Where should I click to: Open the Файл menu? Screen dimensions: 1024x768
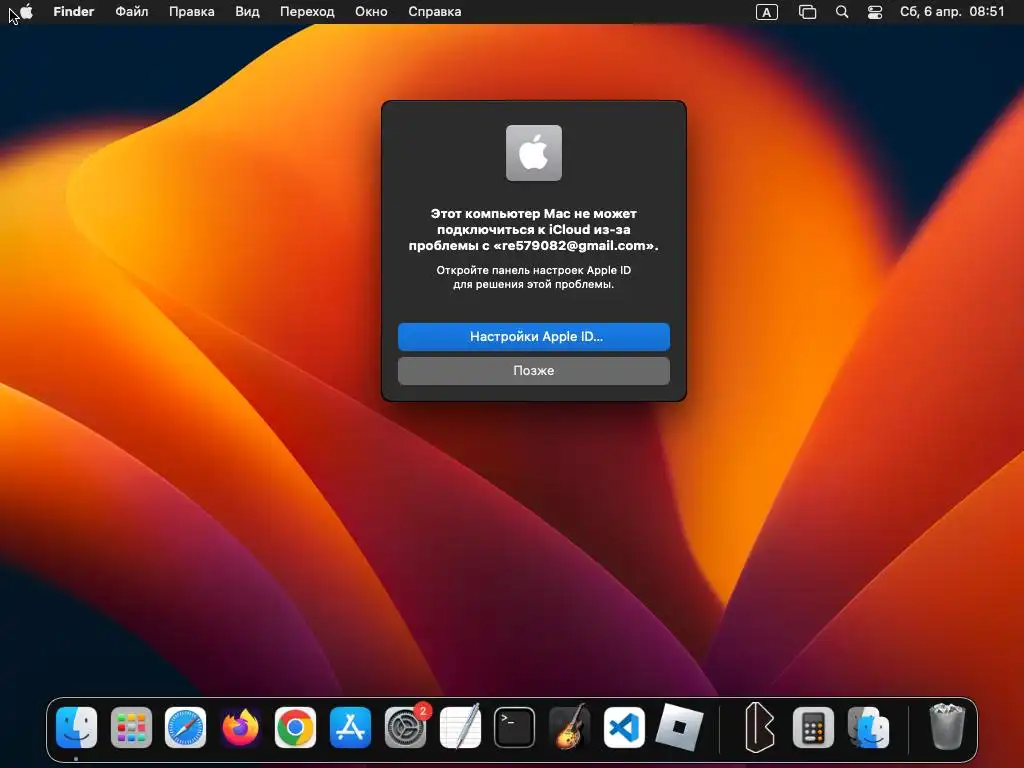[x=132, y=12]
